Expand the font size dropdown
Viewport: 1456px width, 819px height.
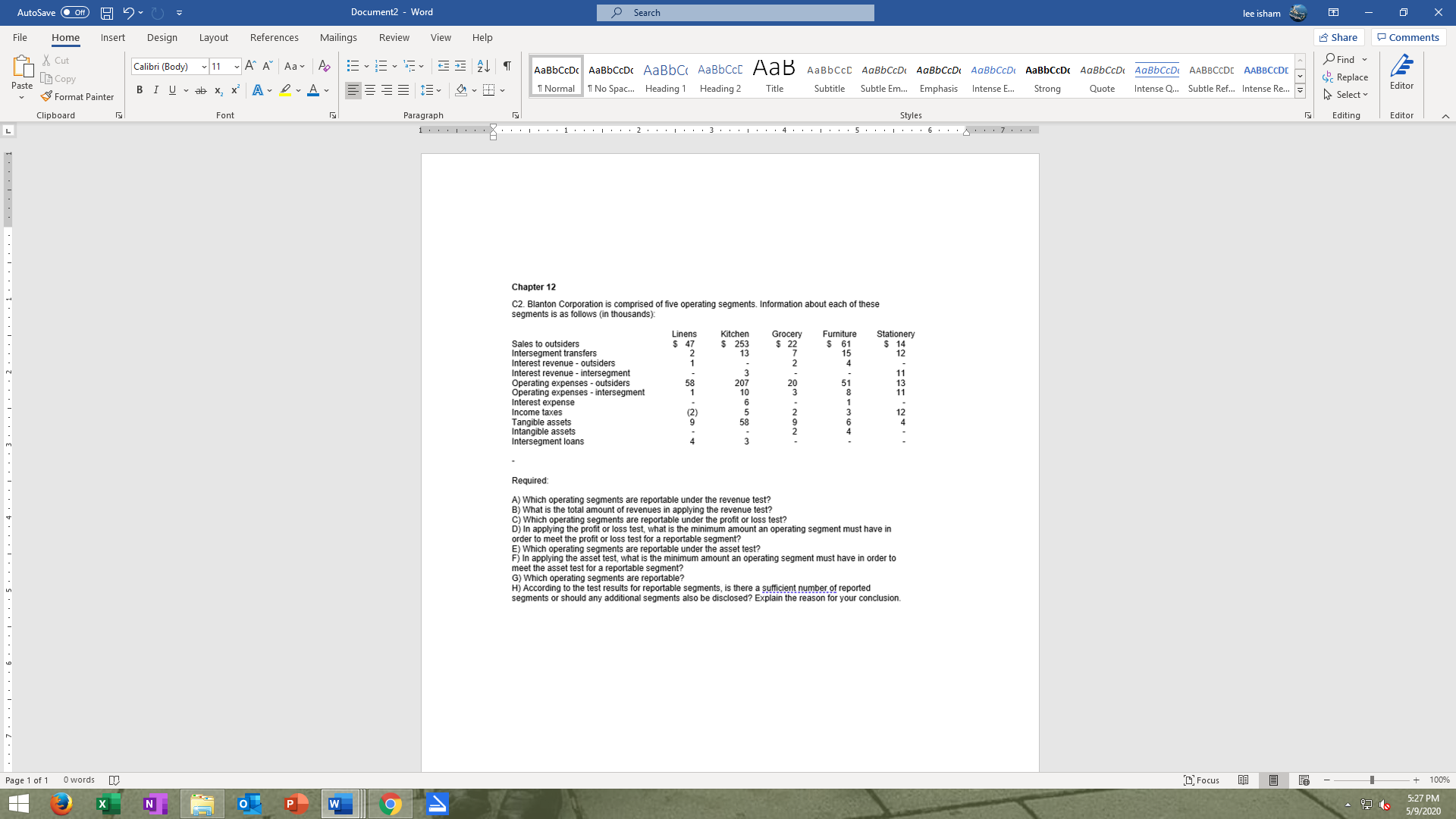(237, 67)
